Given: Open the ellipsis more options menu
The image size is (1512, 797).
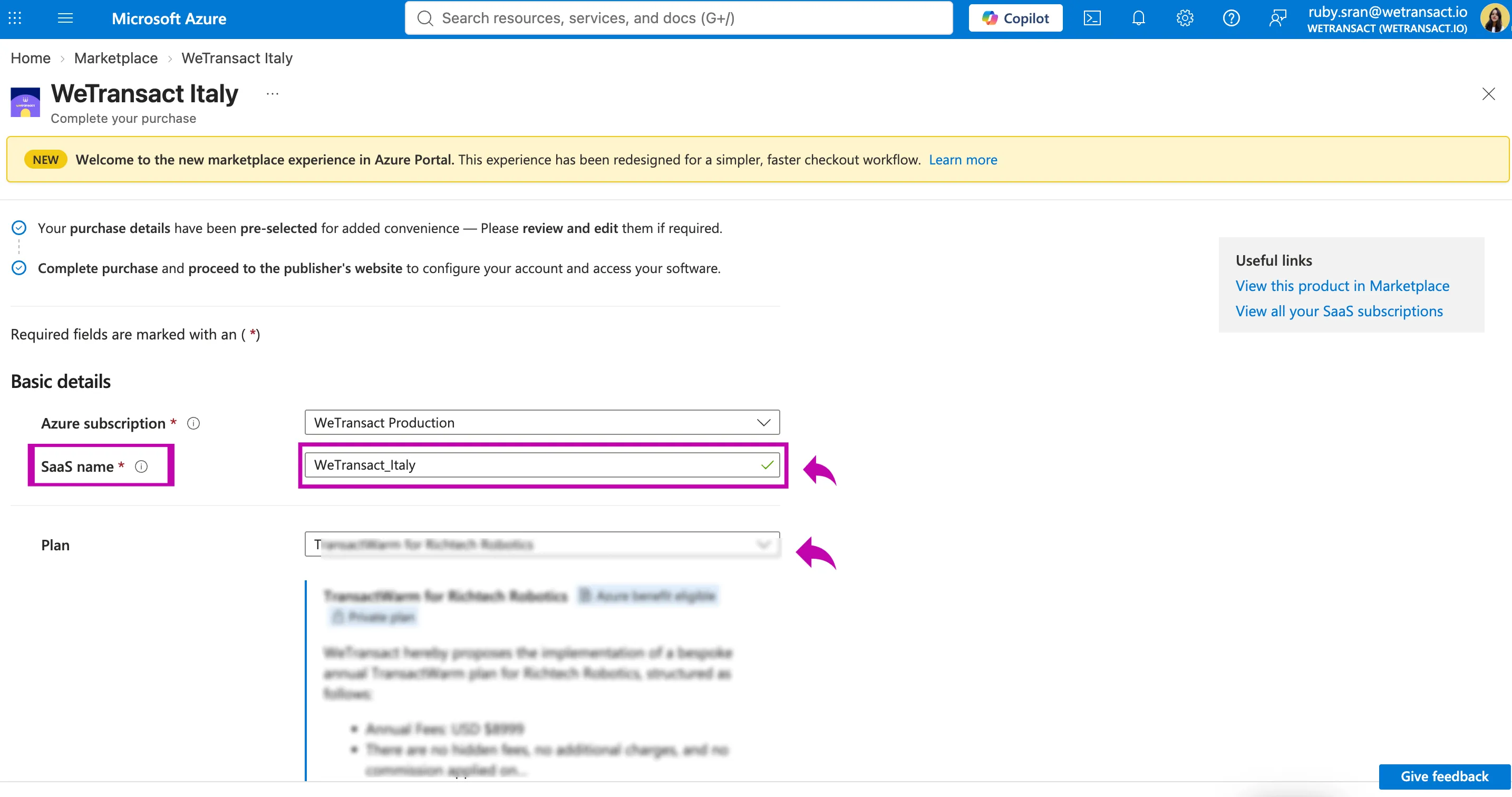Looking at the screenshot, I should click(273, 93).
